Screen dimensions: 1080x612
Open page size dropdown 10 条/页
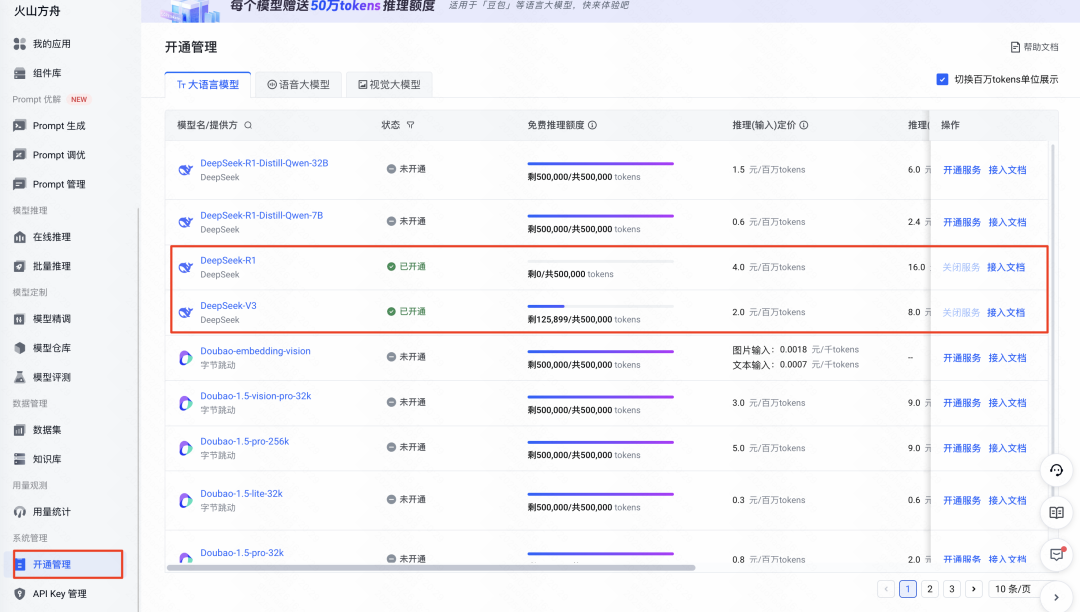tap(1012, 589)
